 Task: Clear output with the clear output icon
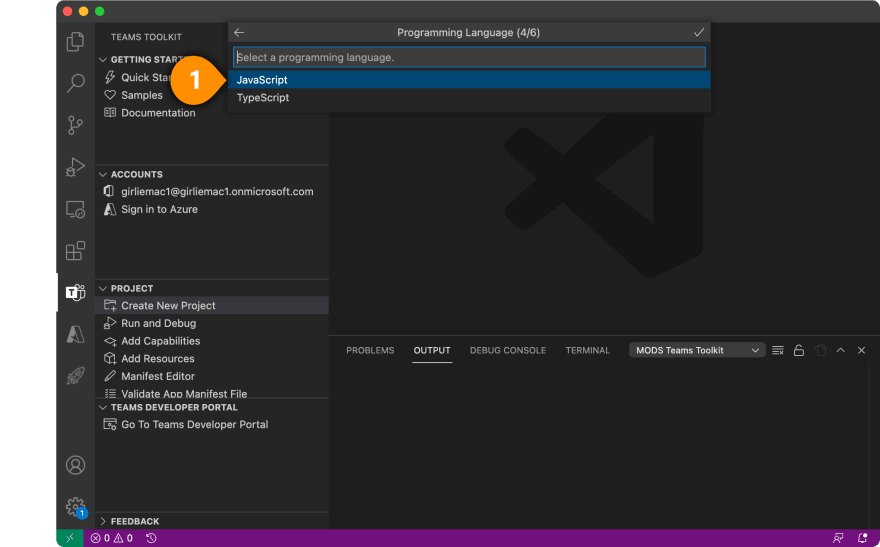click(x=778, y=350)
